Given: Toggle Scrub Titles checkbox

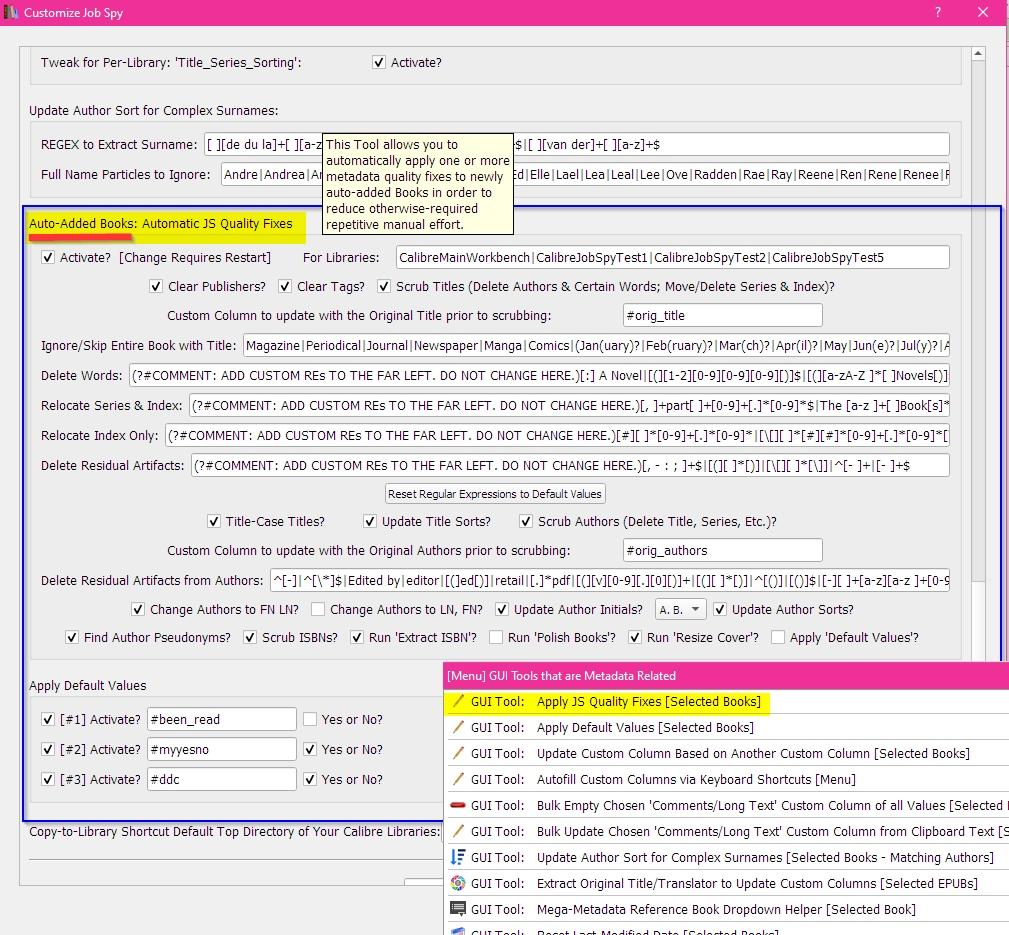Looking at the screenshot, I should coord(384,286).
